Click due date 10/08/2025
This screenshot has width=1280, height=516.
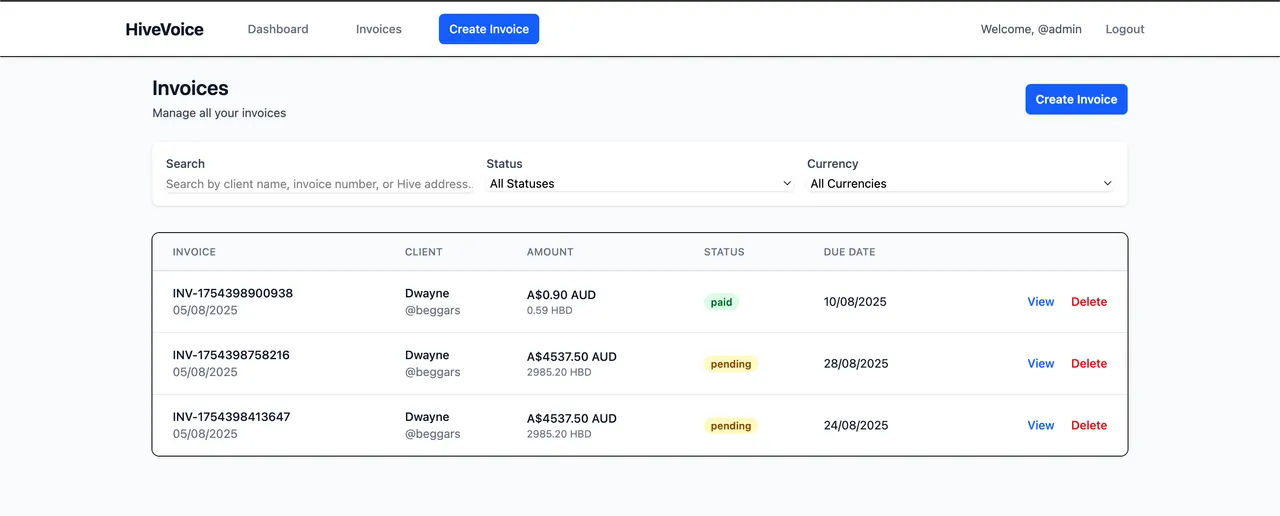pos(856,302)
